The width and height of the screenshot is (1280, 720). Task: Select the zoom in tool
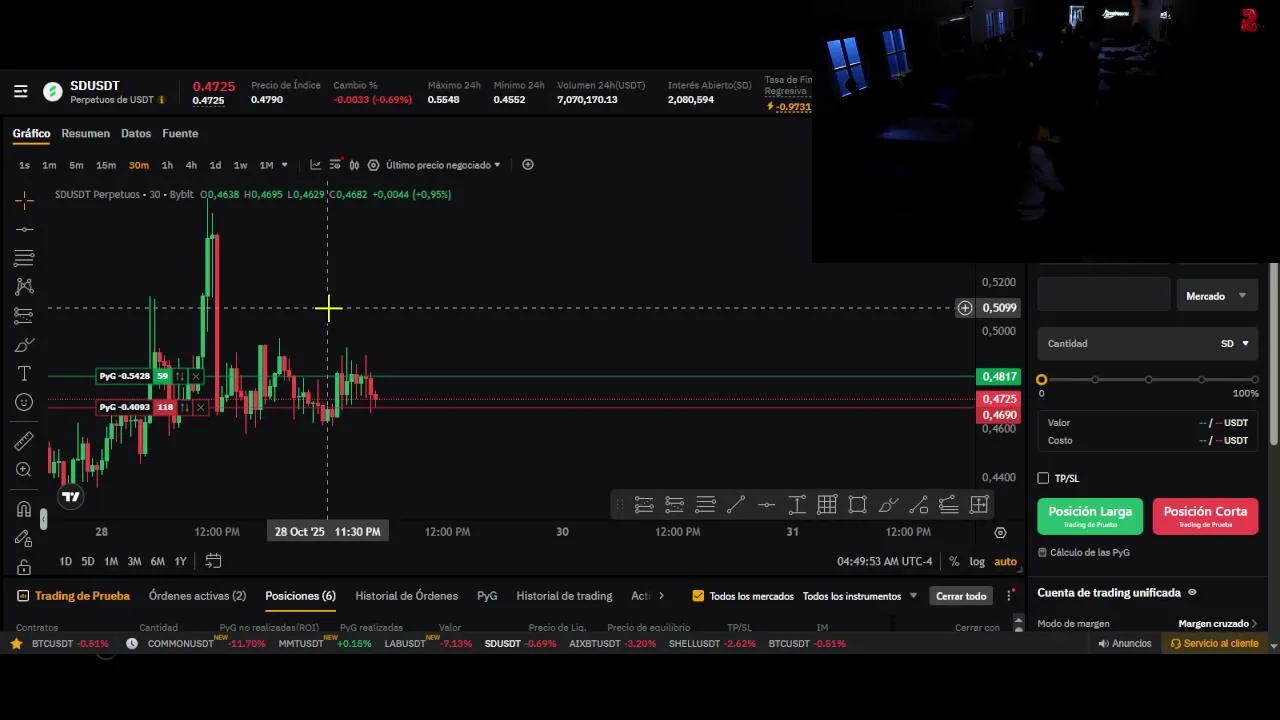pos(24,470)
